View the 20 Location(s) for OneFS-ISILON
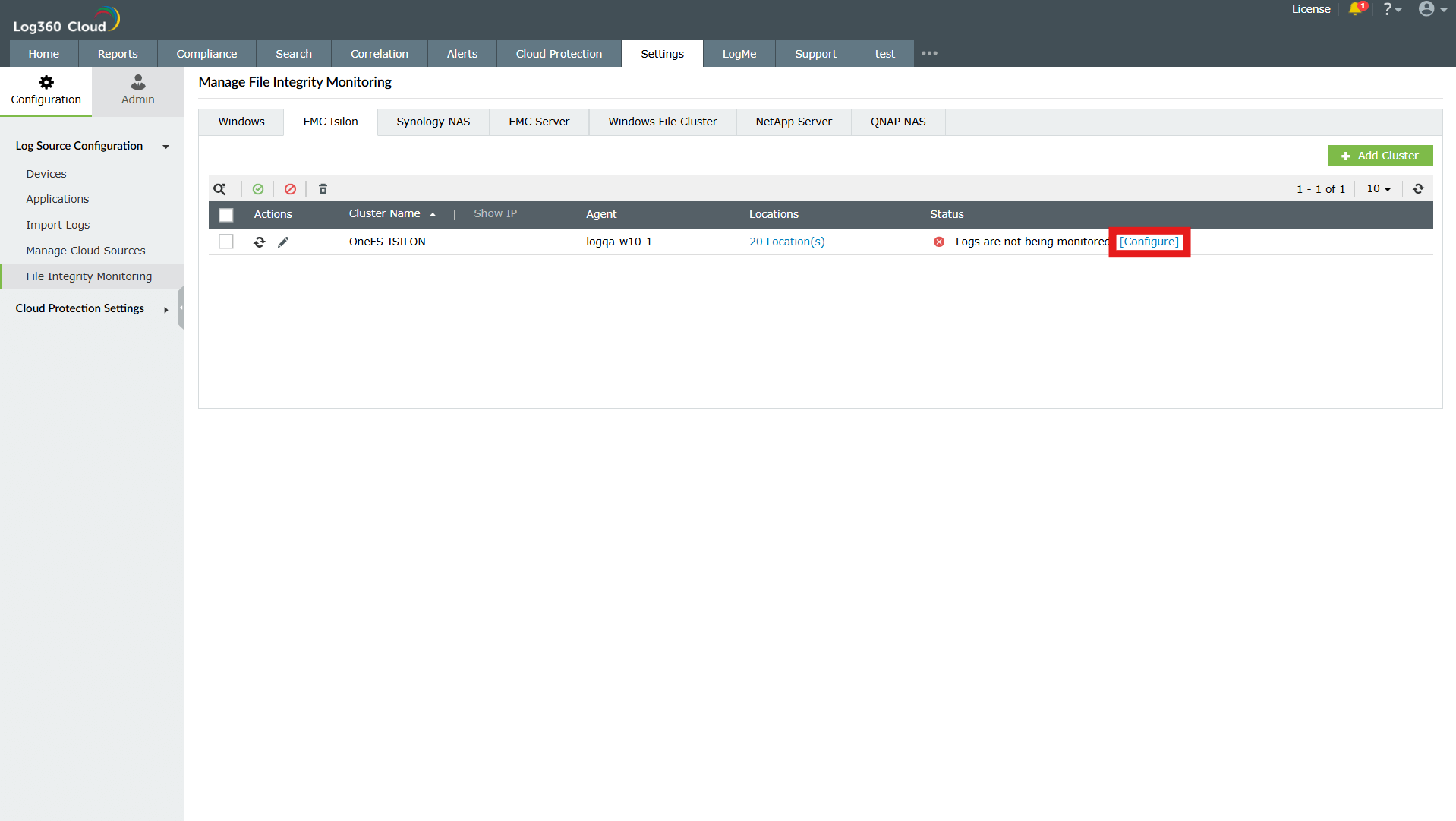Screen dimensions: 1456x821 click(786, 242)
